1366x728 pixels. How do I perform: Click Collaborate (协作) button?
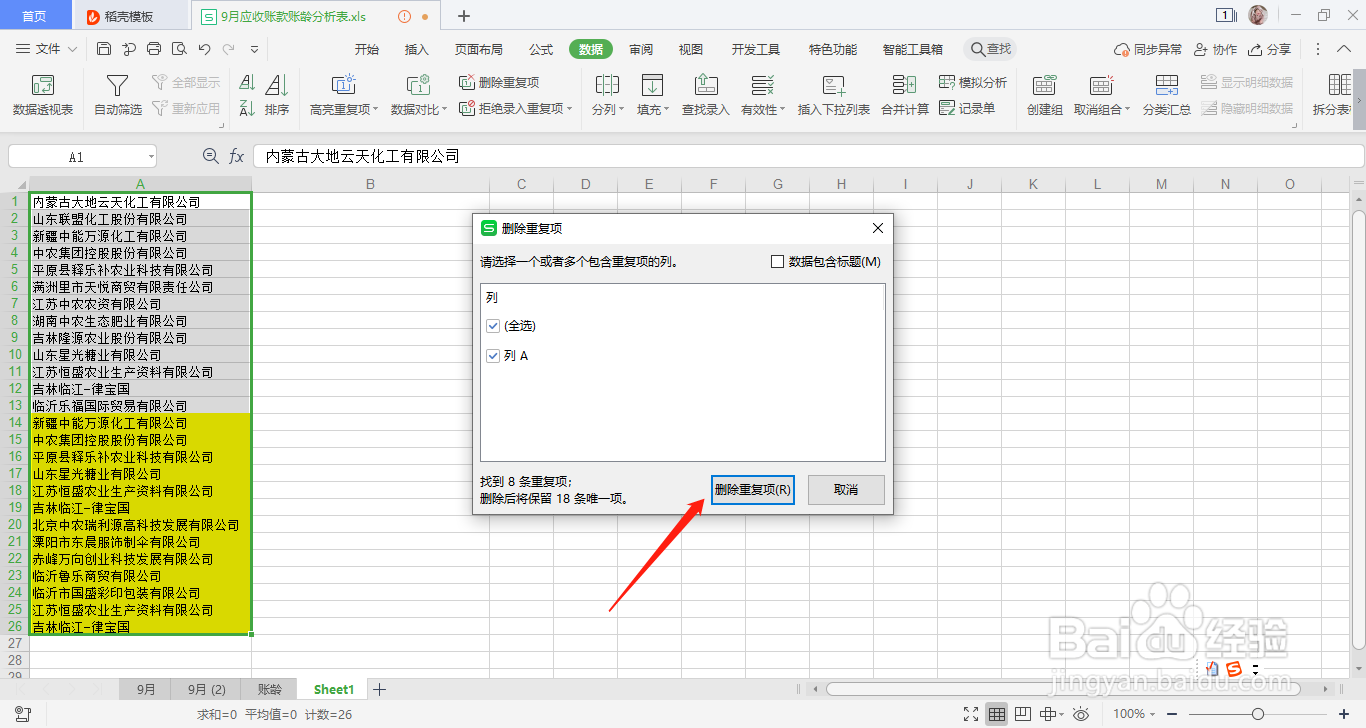tap(1214, 49)
